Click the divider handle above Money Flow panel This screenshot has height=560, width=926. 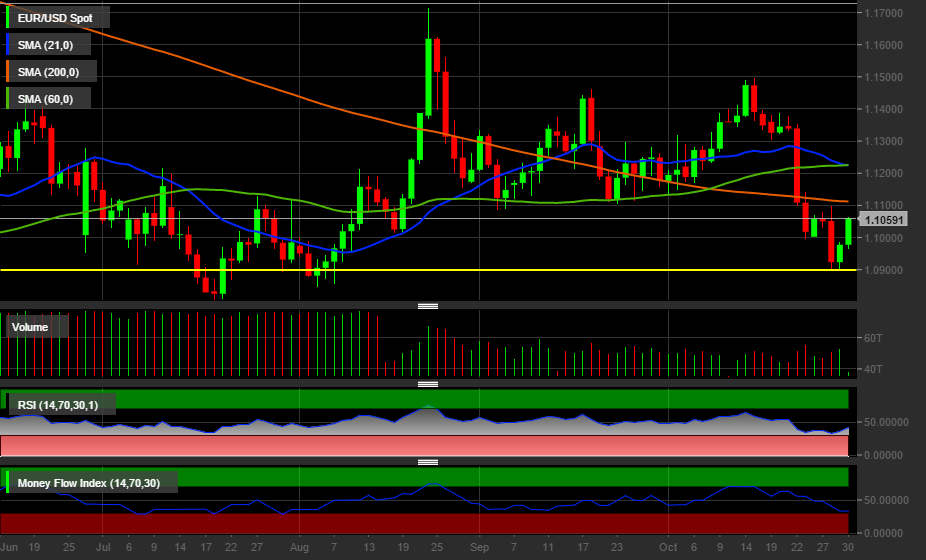[428, 462]
